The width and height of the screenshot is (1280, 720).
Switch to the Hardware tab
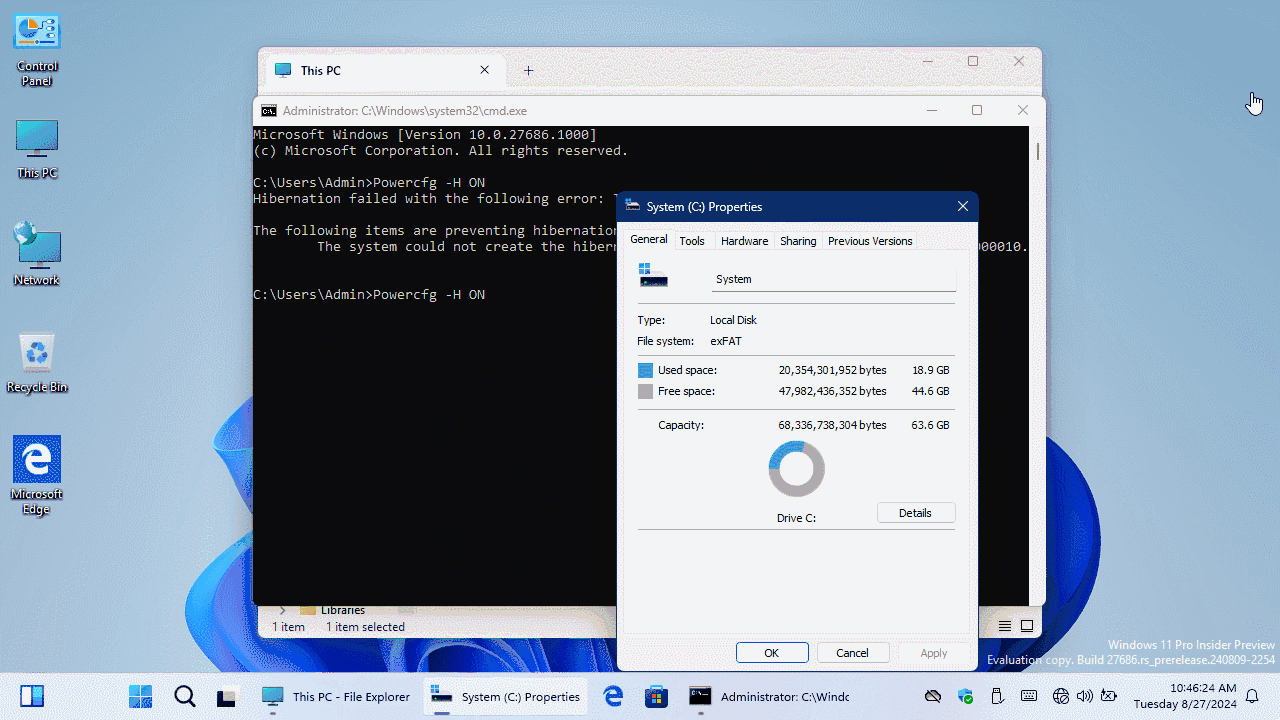click(744, 241)
